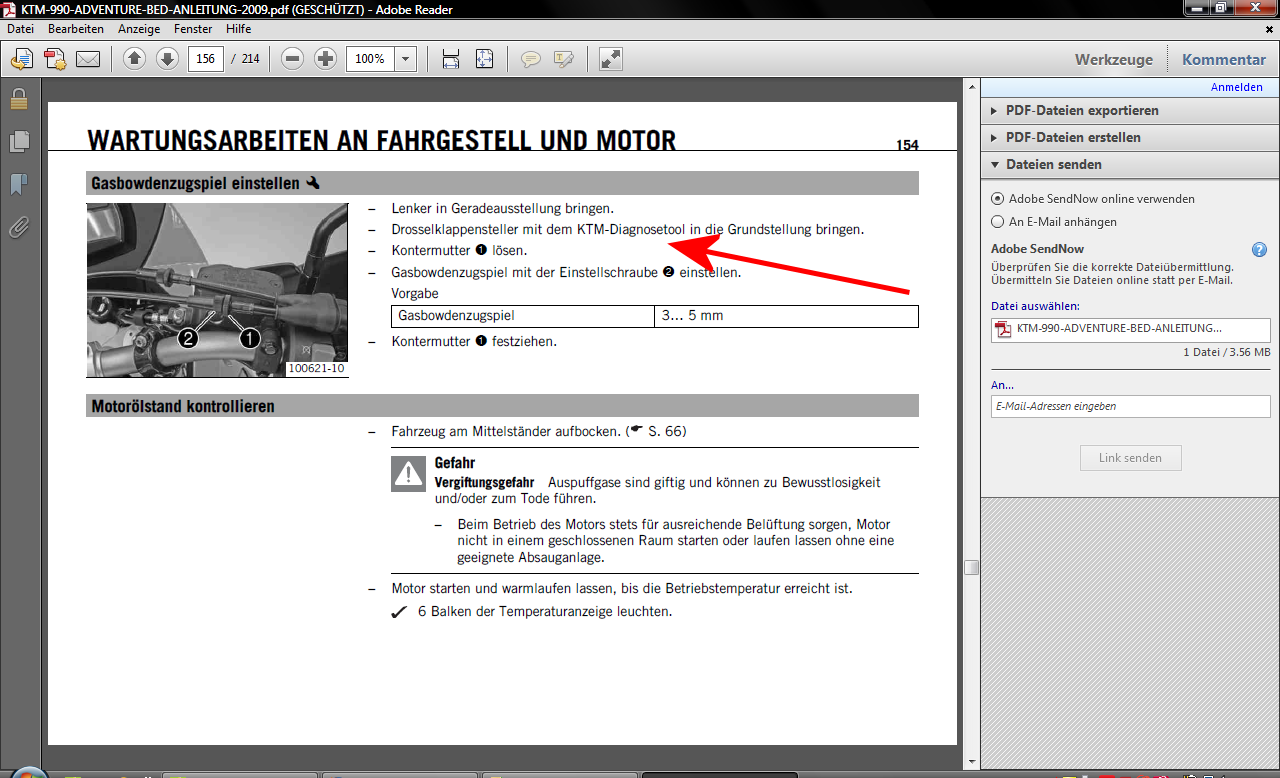
Task: Switch to read mode with arrows icon
Action: [611, 59]
